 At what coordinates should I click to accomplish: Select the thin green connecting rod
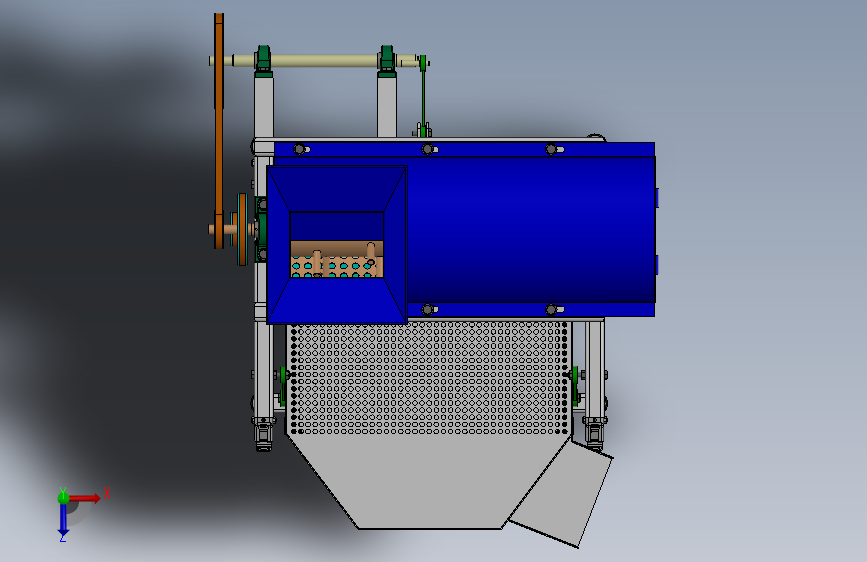(x=423, y=96)
